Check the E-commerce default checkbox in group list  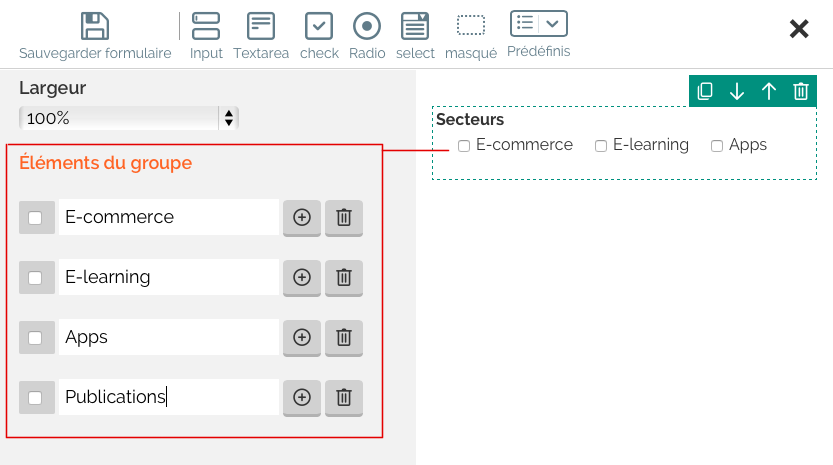tap(35, 218)
